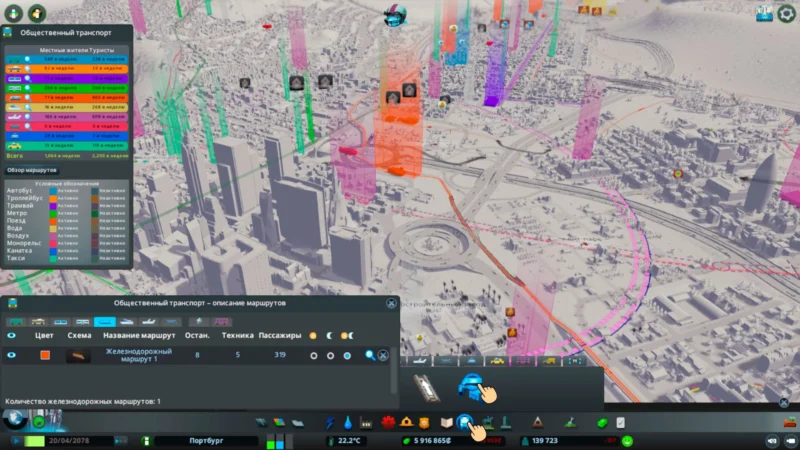
Task: Switch to the tram routes tab
Action: click(60, 321)
